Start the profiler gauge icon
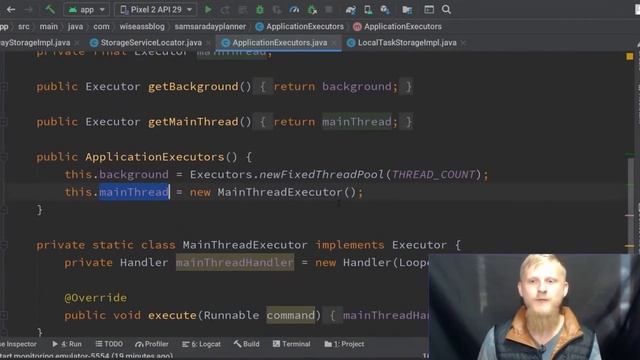The width and height of the screenshot is (640, 360). tap(294, 9)
